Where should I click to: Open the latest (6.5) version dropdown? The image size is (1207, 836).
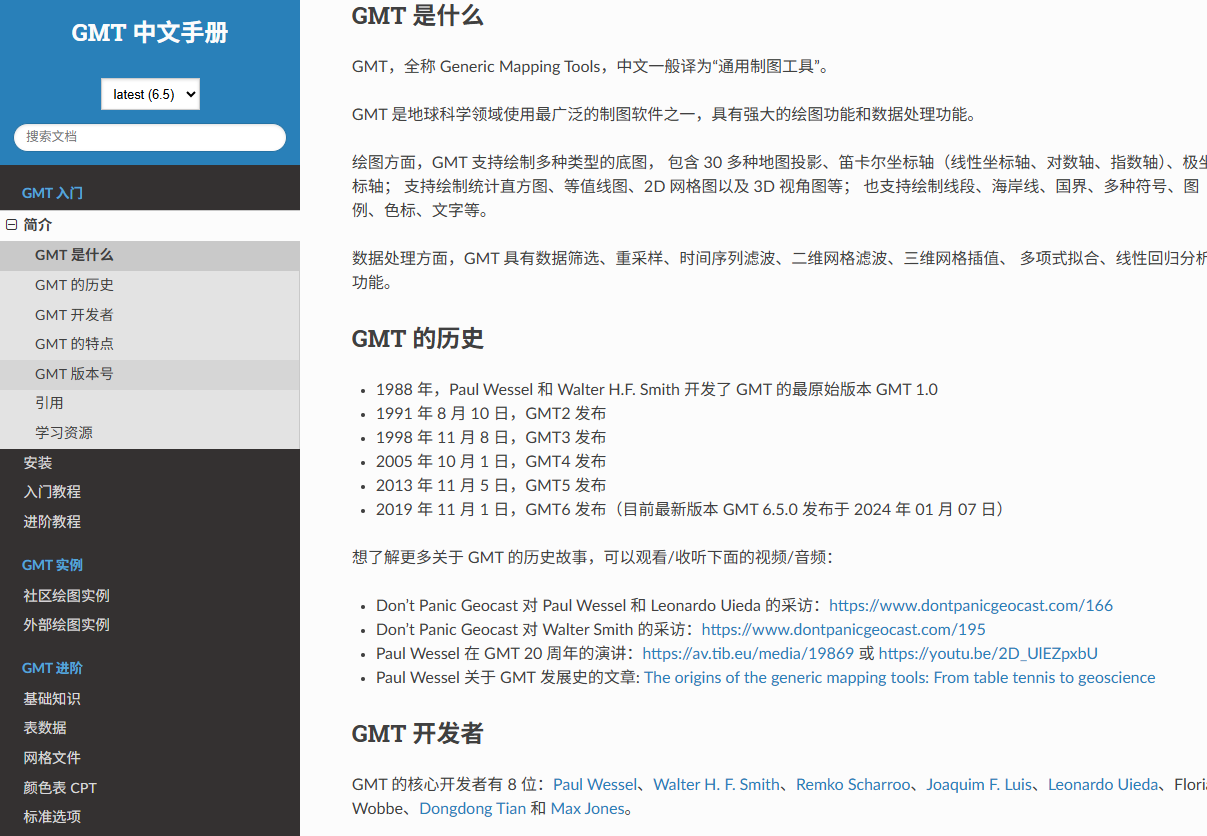click(150, 94)
